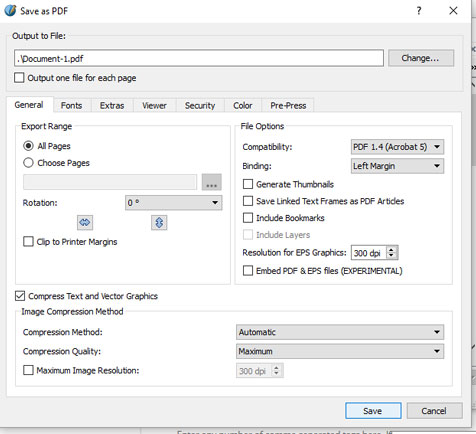Uncheck Compress Text and Vector Graphics
Screen dimensions: 476x434
pyautogui.click(x=20, y=296)
